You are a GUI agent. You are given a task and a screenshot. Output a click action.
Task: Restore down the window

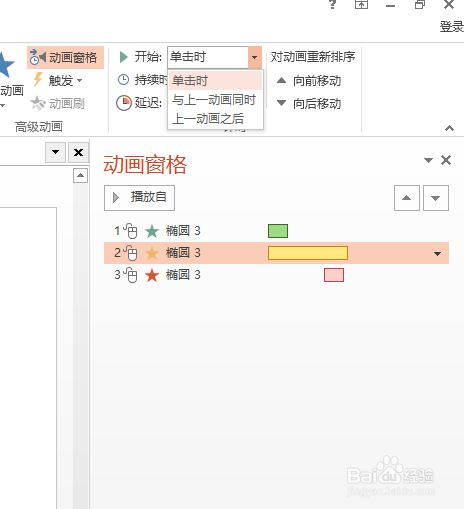point(420,5)
